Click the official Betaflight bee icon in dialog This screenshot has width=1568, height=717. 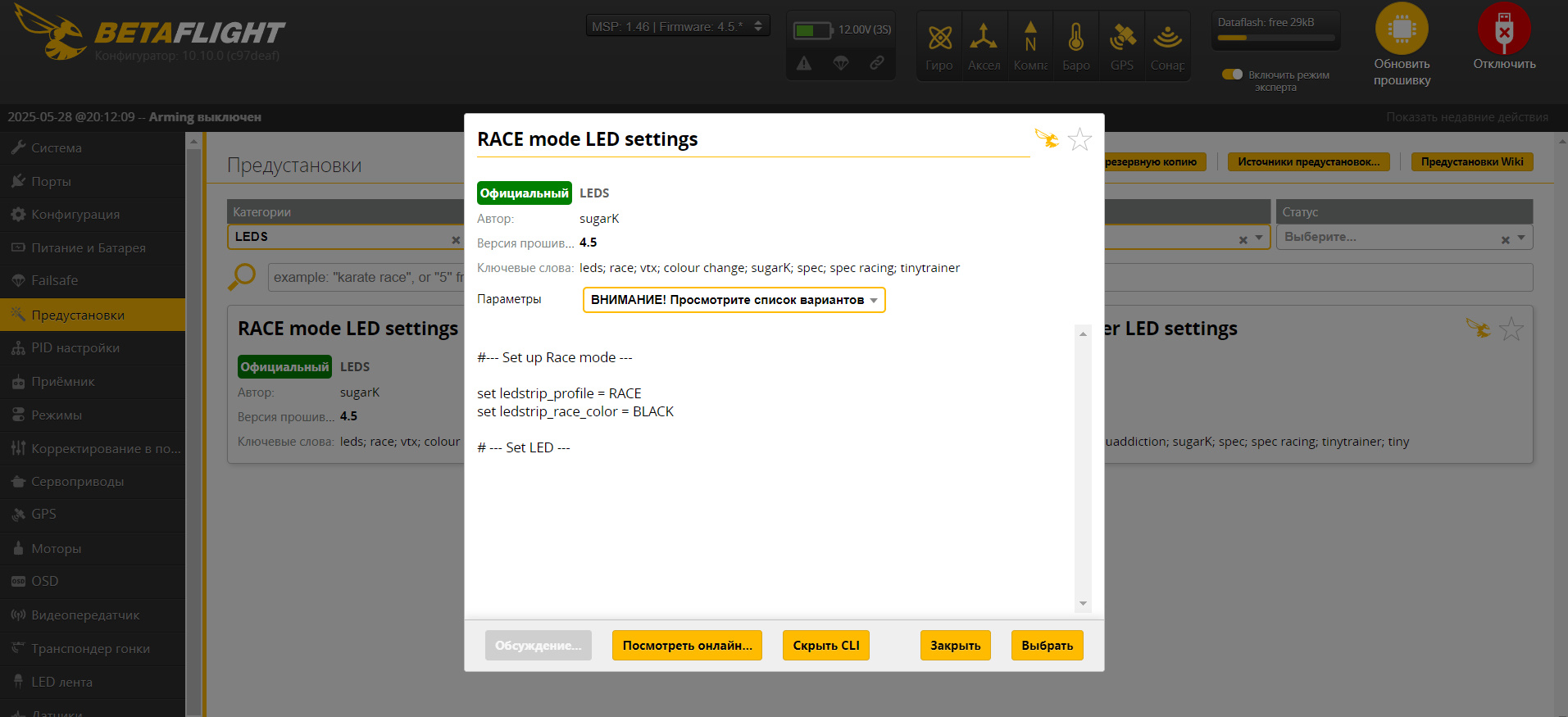(1047, 138)
